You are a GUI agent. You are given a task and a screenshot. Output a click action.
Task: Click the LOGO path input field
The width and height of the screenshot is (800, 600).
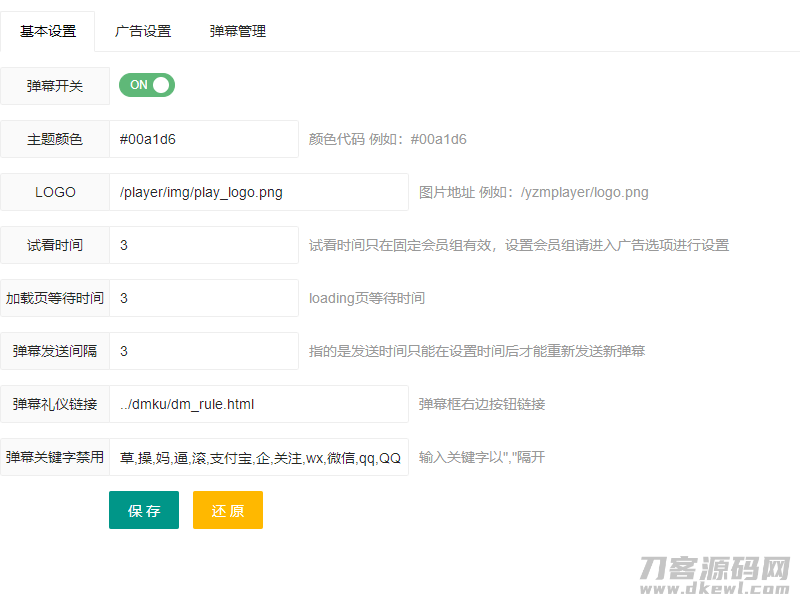point(255,192)
